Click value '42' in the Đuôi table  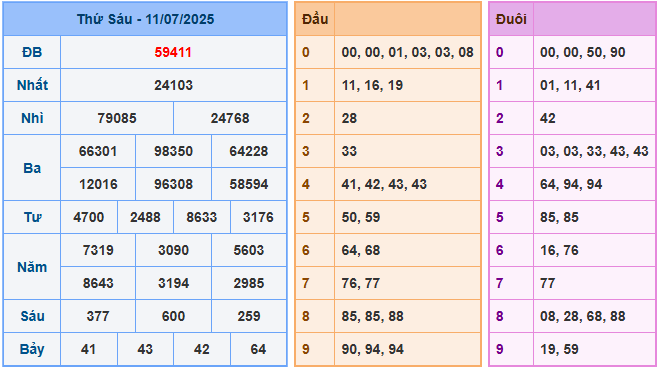548,118
